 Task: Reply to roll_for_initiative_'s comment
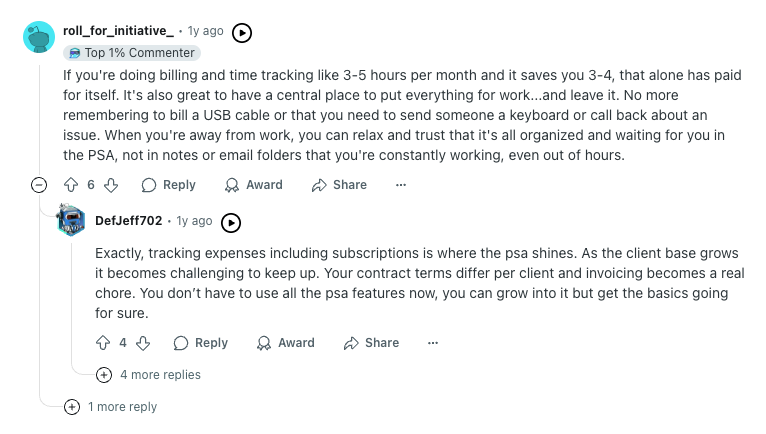tap(169, 185)
